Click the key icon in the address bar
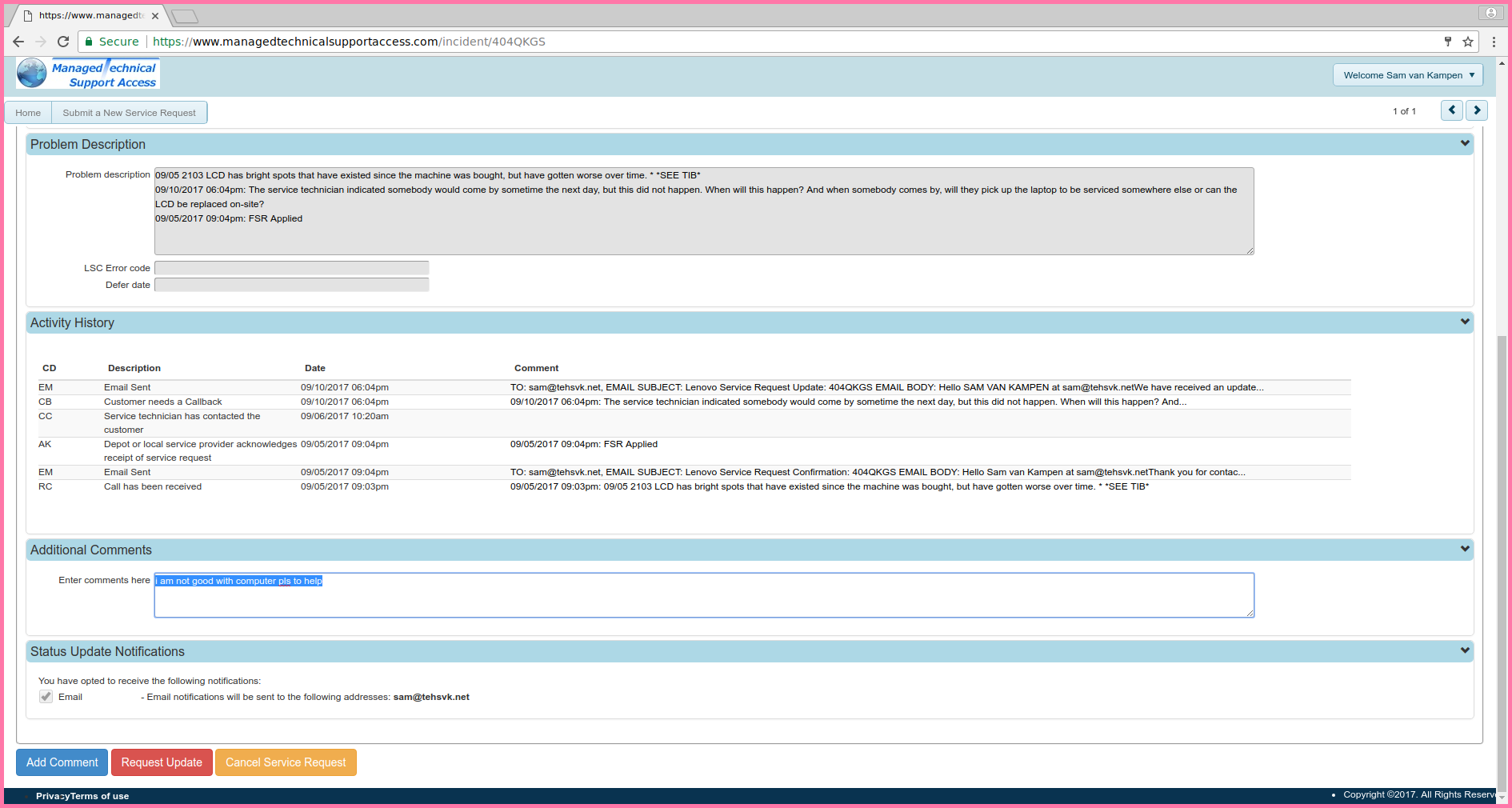1512x808 pixels. (1448, 42)
